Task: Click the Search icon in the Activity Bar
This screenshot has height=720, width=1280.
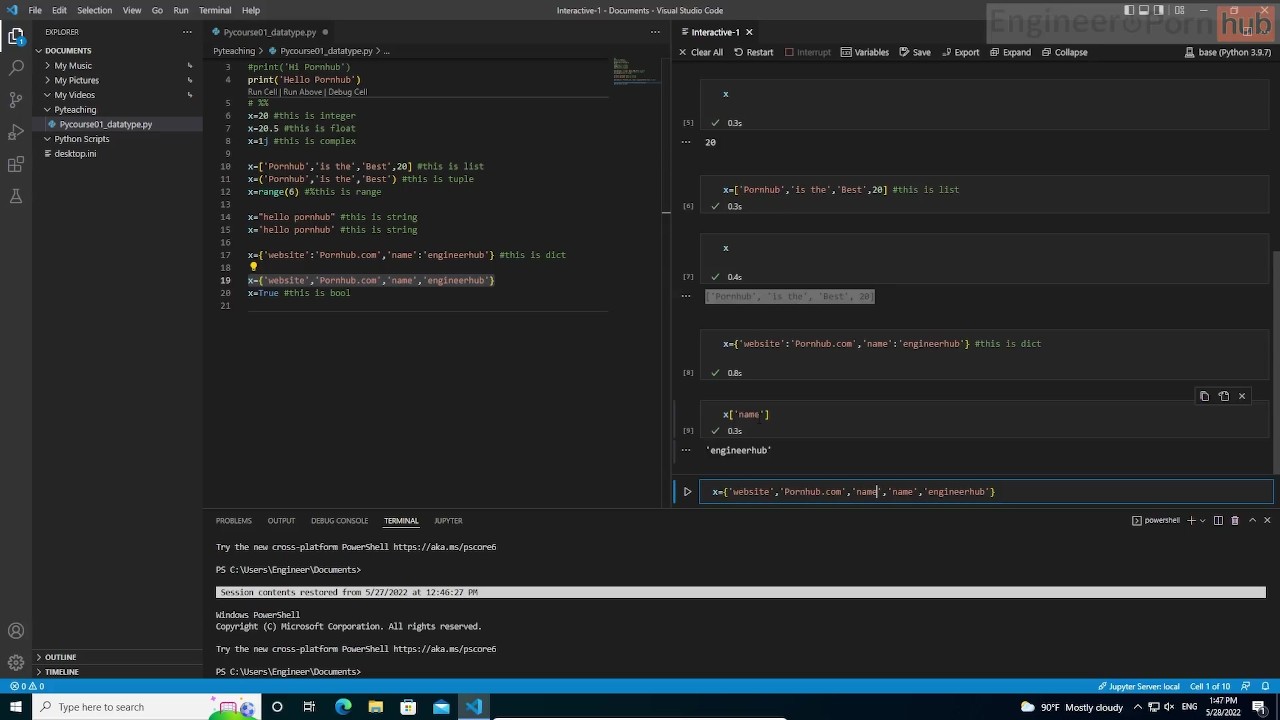Action: tap(15, 67)
